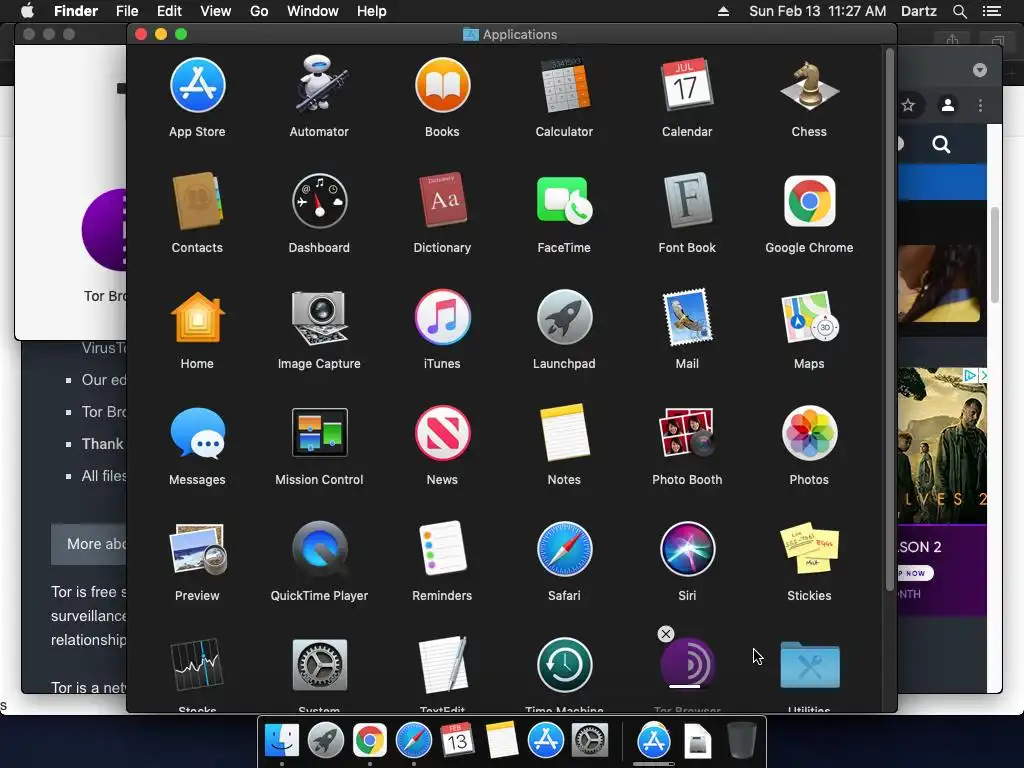Viewport: 1024px width, 768px height.
Task: Select the TextEdit app icon
Action: click(x=442, y=665)
